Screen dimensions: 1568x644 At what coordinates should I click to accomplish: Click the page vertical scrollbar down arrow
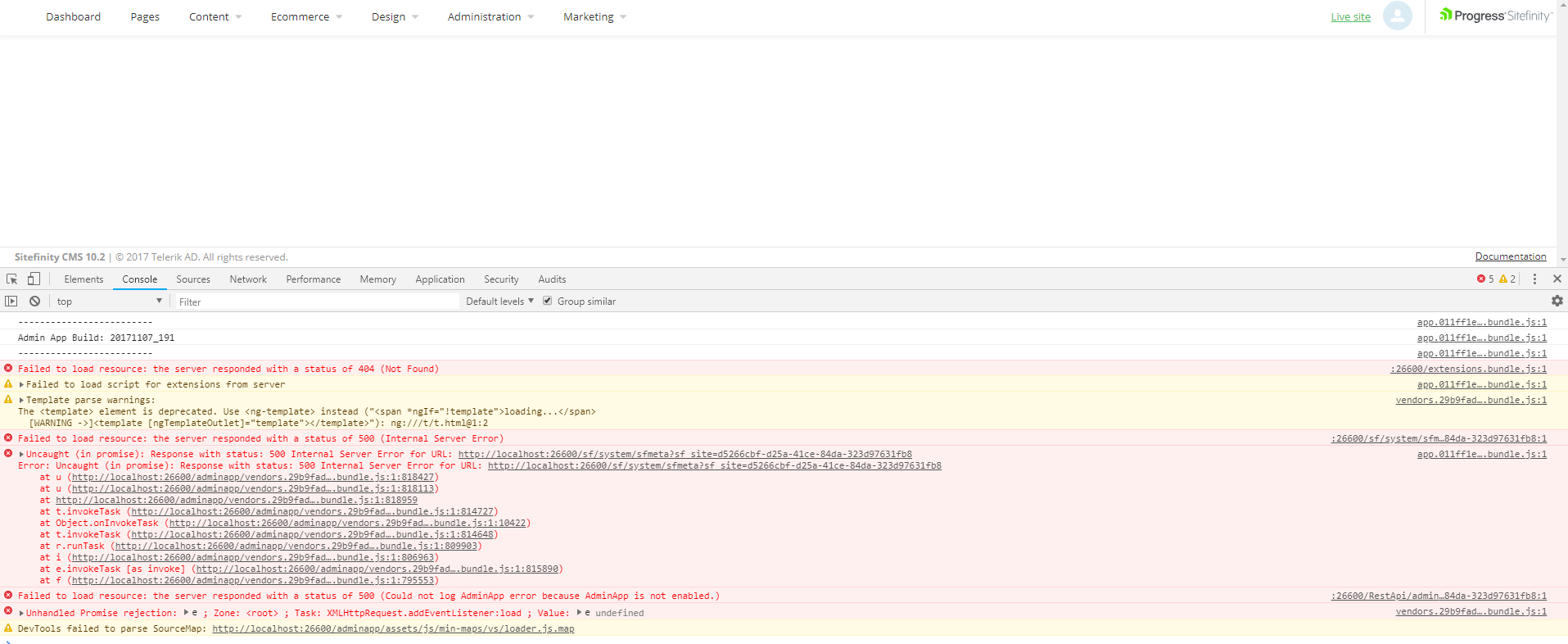point(1562,259)
